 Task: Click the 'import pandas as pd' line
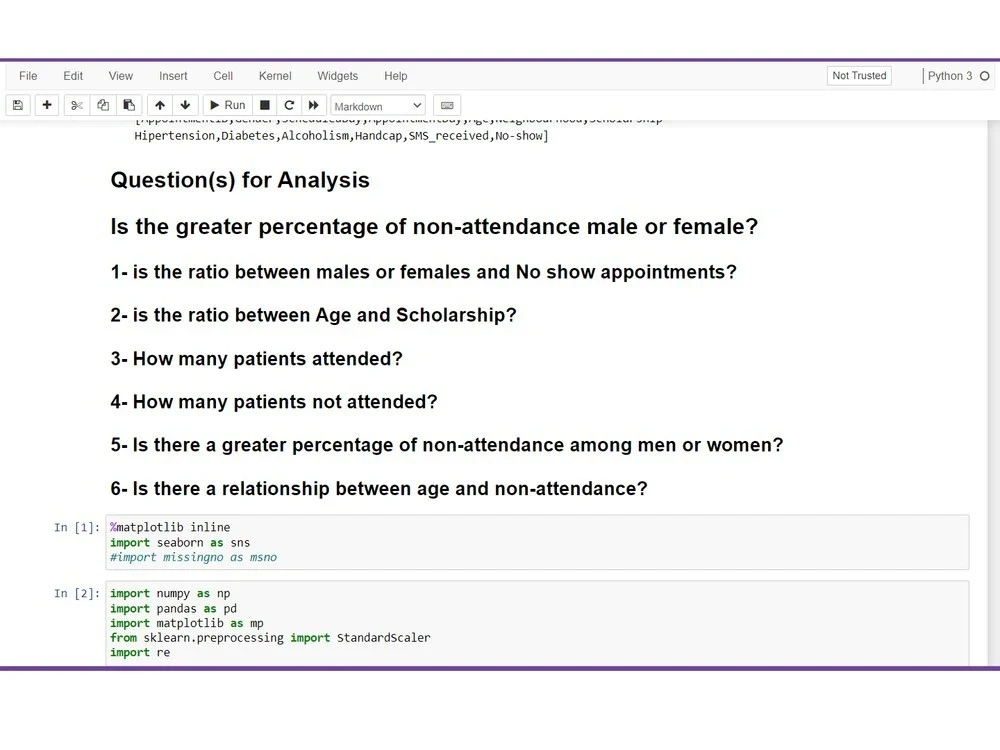point(173,609)
